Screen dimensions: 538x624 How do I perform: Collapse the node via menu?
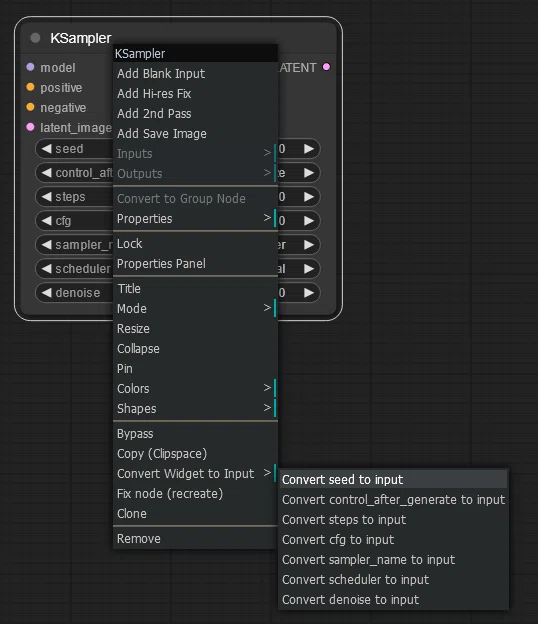[x=195, y=349]
